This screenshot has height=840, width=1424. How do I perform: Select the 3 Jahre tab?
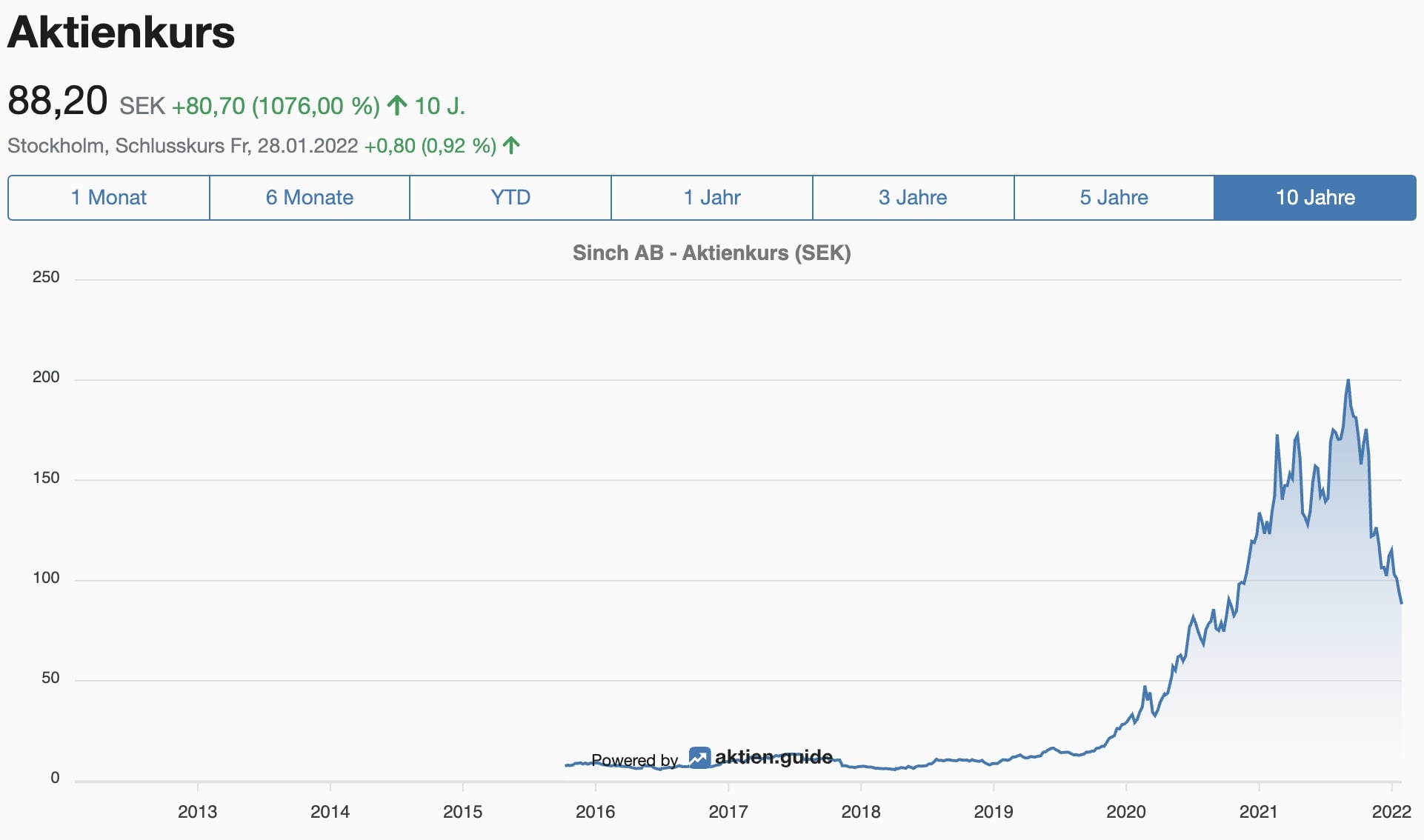pos(913,198)
